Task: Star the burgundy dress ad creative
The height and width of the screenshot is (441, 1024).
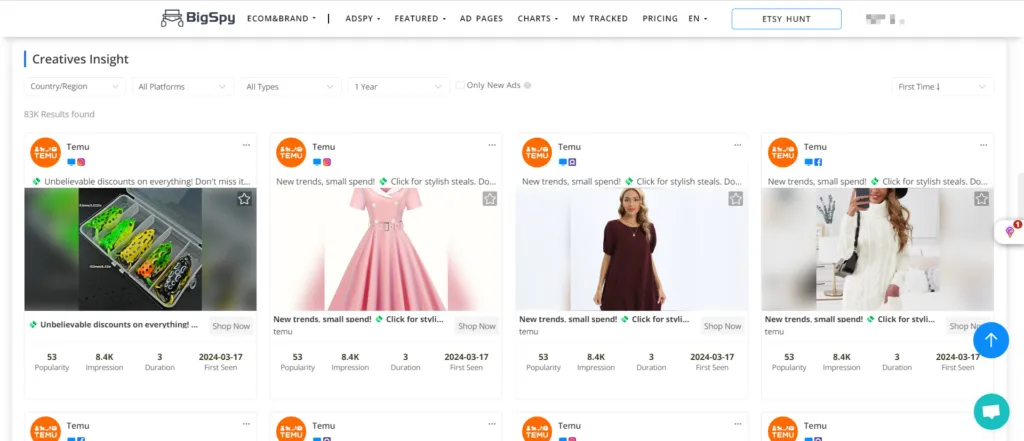Action: coord(736,199)
